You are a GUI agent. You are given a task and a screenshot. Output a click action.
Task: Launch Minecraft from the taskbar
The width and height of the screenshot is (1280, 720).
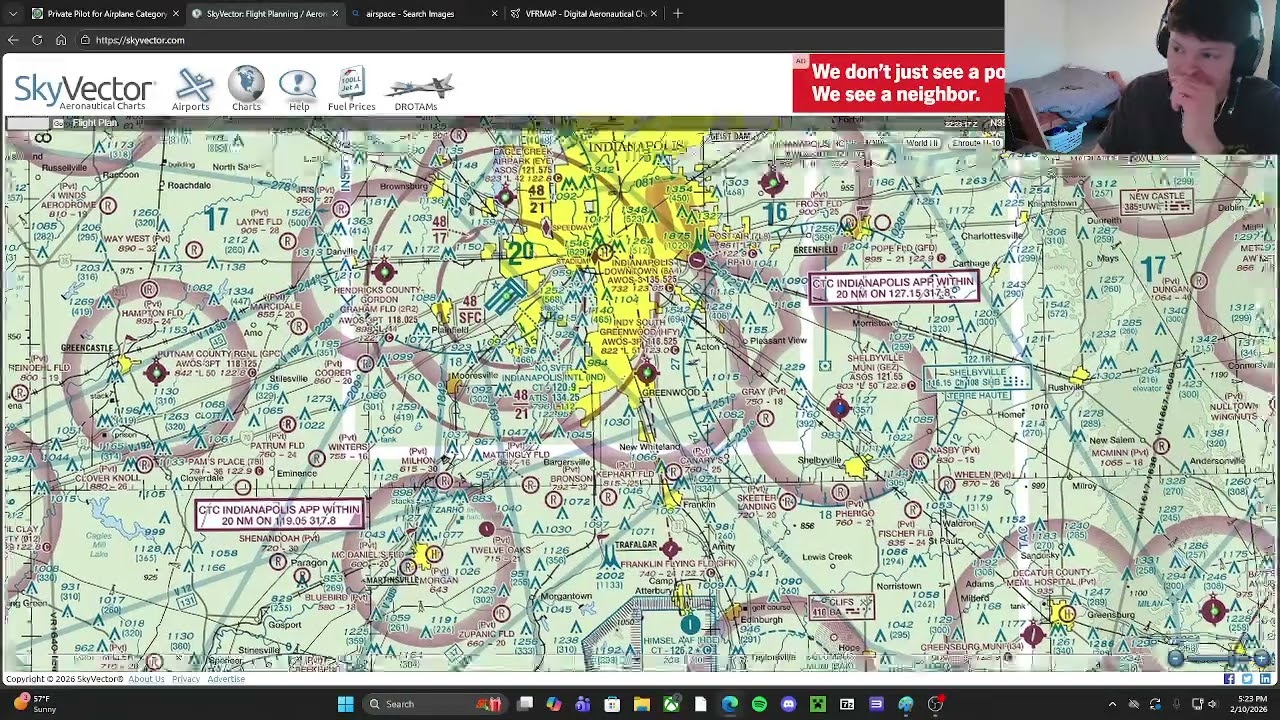pyautogui.click(x=818, y=704)
